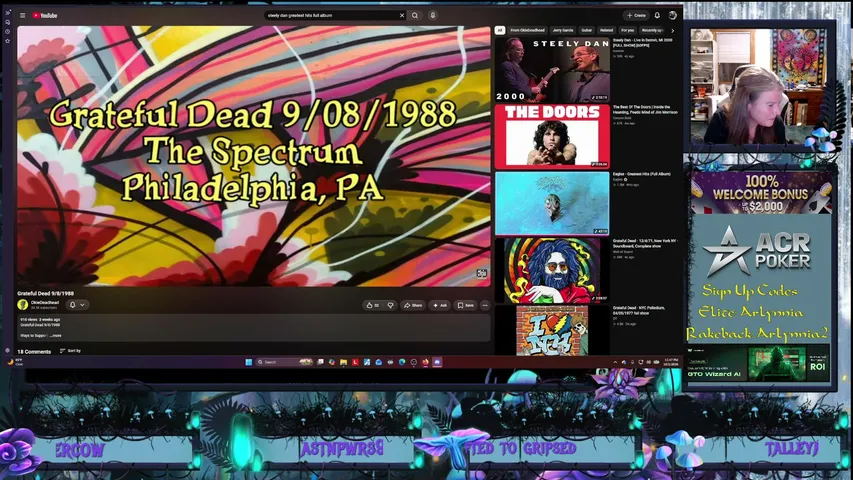Open OkieDeadhead channel avatar
This screenshot has height=480, width=853.
click(23, 305)
